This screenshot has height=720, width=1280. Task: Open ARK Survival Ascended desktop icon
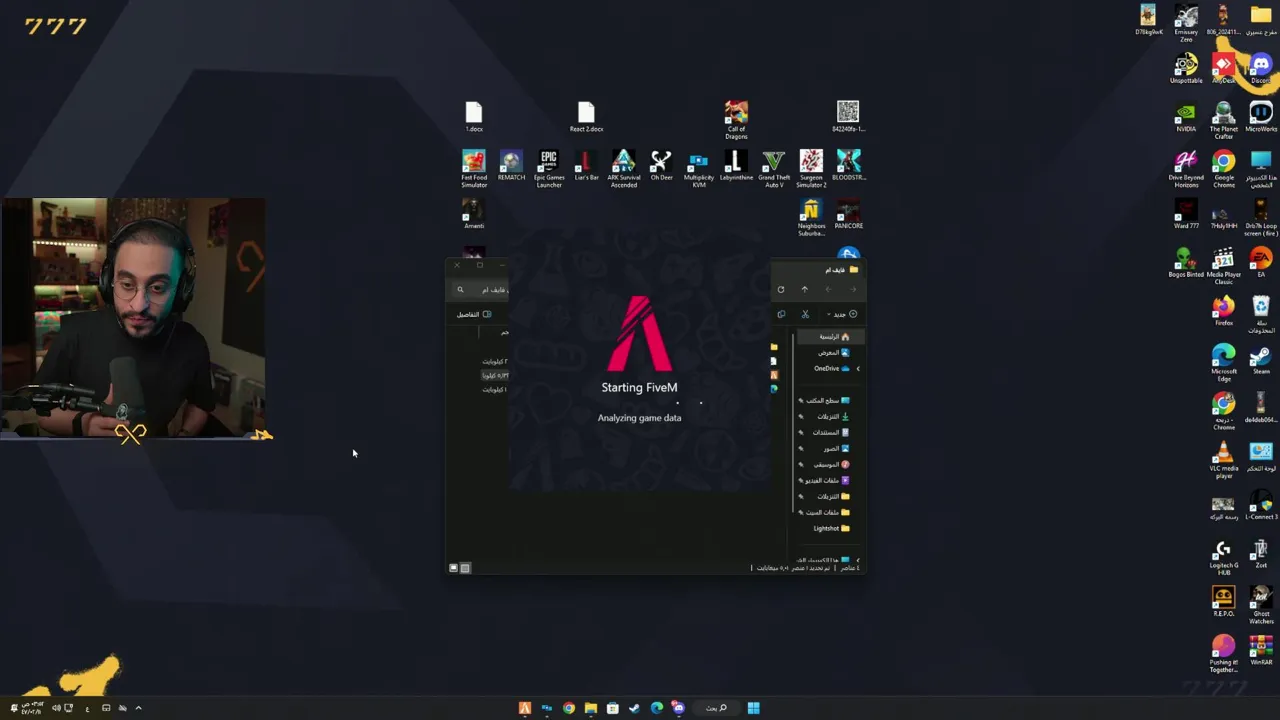(x=623, y=168)
